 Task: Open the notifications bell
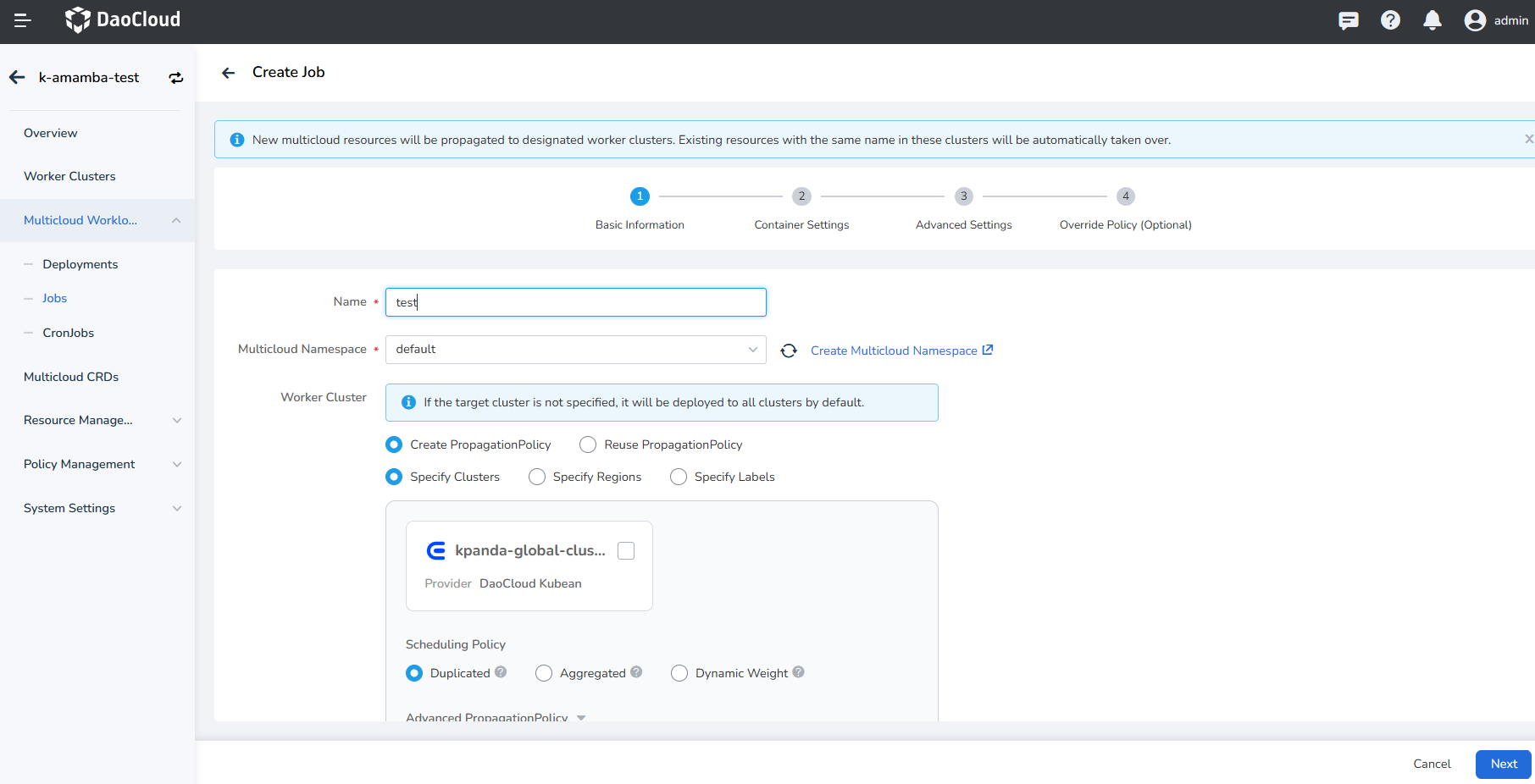pos(1432,20)
